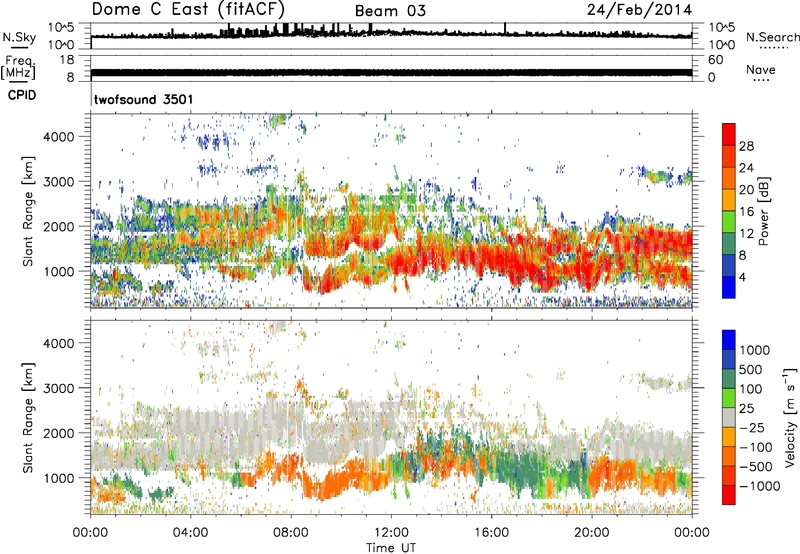Click the 'Time UT' axis title
The width and height of the screenshot is (800, 554).
tap(391, 548)
